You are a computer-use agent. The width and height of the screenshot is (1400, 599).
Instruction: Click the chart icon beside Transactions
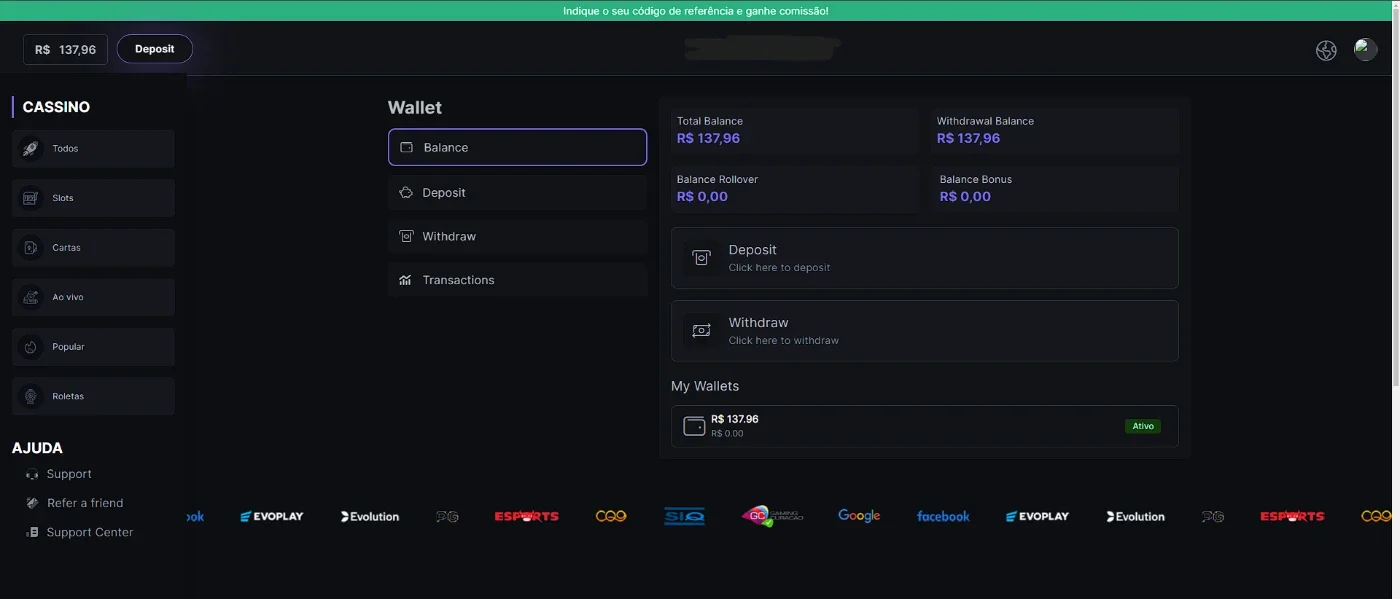click(x=406, y=280)
